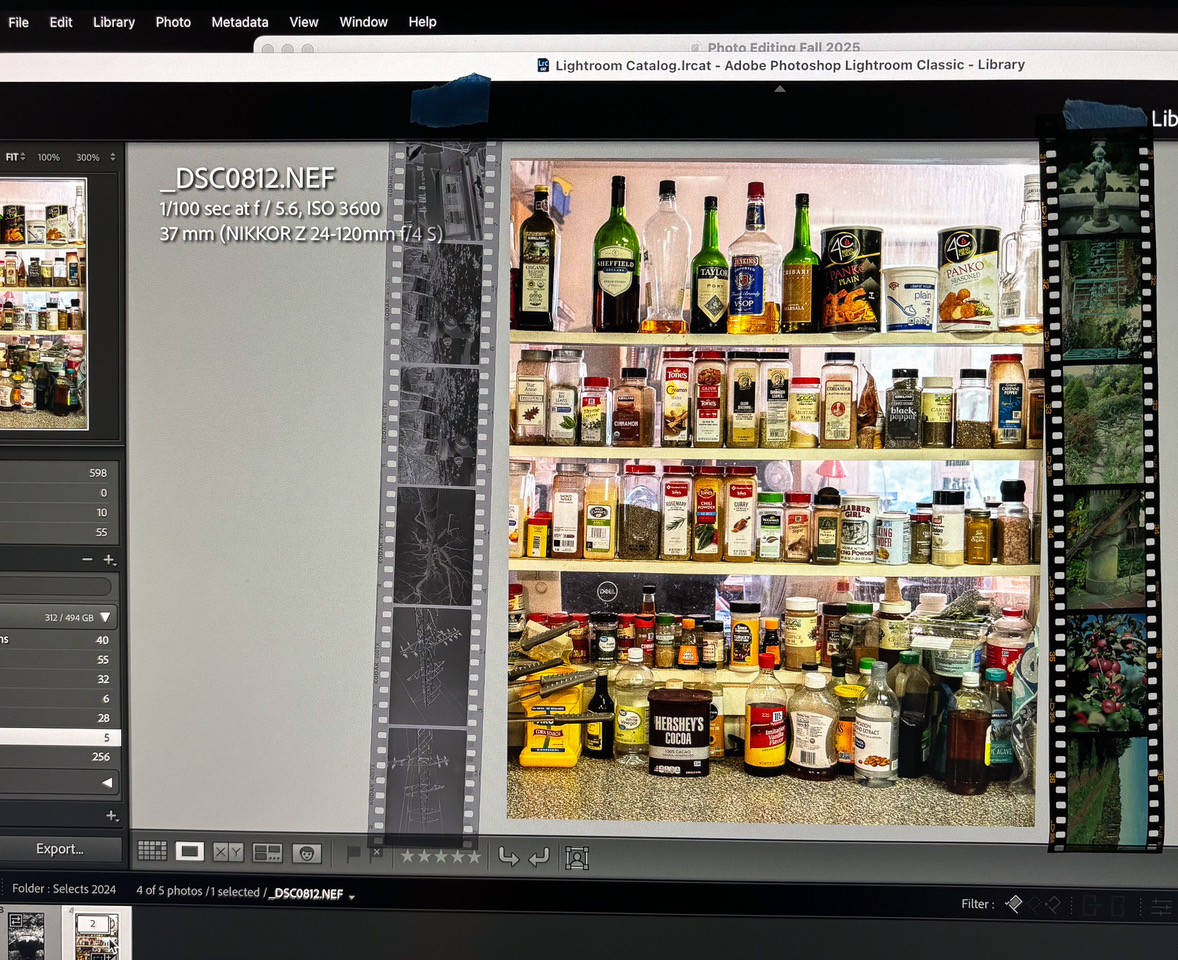Click the main pantry photo in Loupe

coord(774,492)
